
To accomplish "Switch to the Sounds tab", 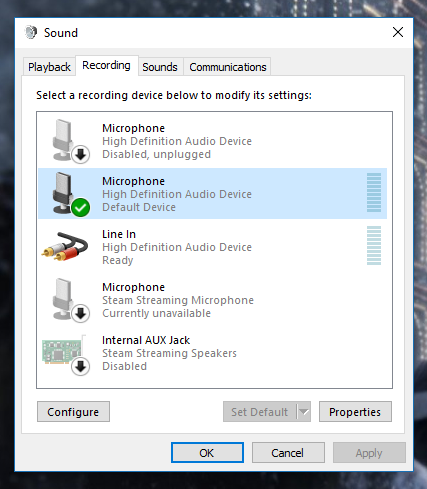I will click(x=160, y=67).
